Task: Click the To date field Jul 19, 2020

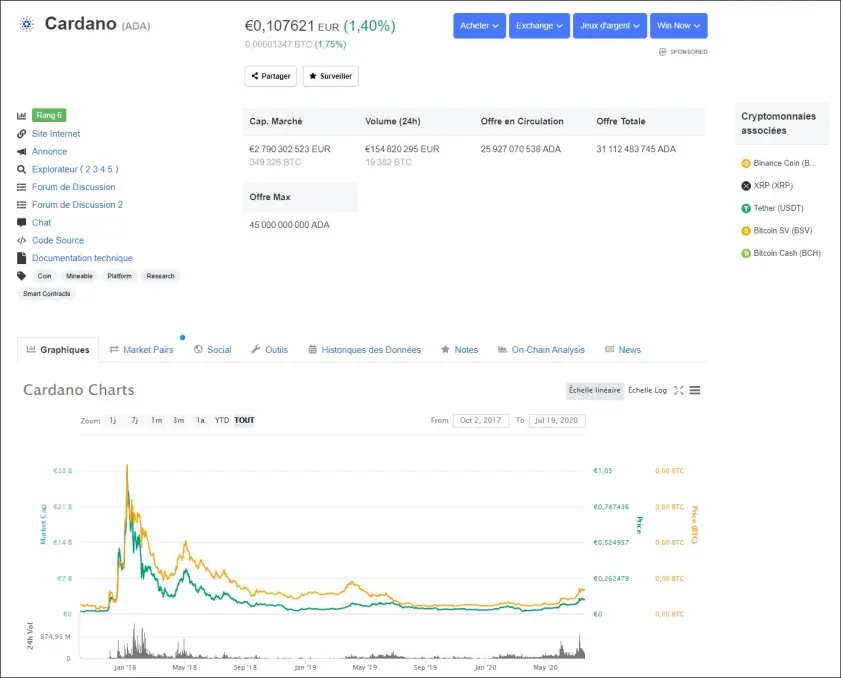Action: tap(557, 421)
